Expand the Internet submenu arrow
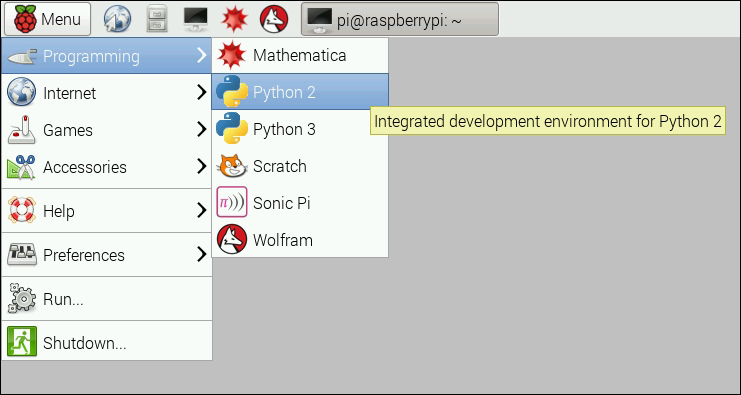Image resolution: width=741 pixels, height=395 pixels. (x=202, y=93)
